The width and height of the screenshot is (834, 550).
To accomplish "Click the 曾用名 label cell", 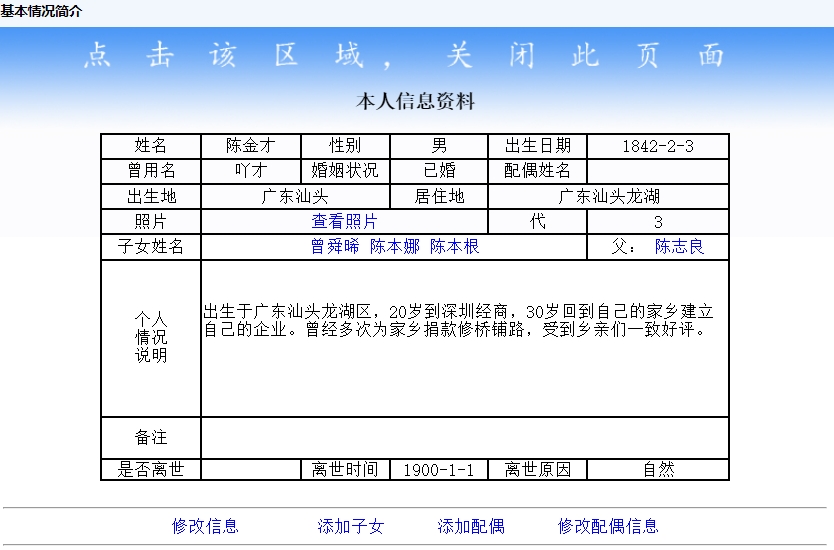I will (151, 171).
